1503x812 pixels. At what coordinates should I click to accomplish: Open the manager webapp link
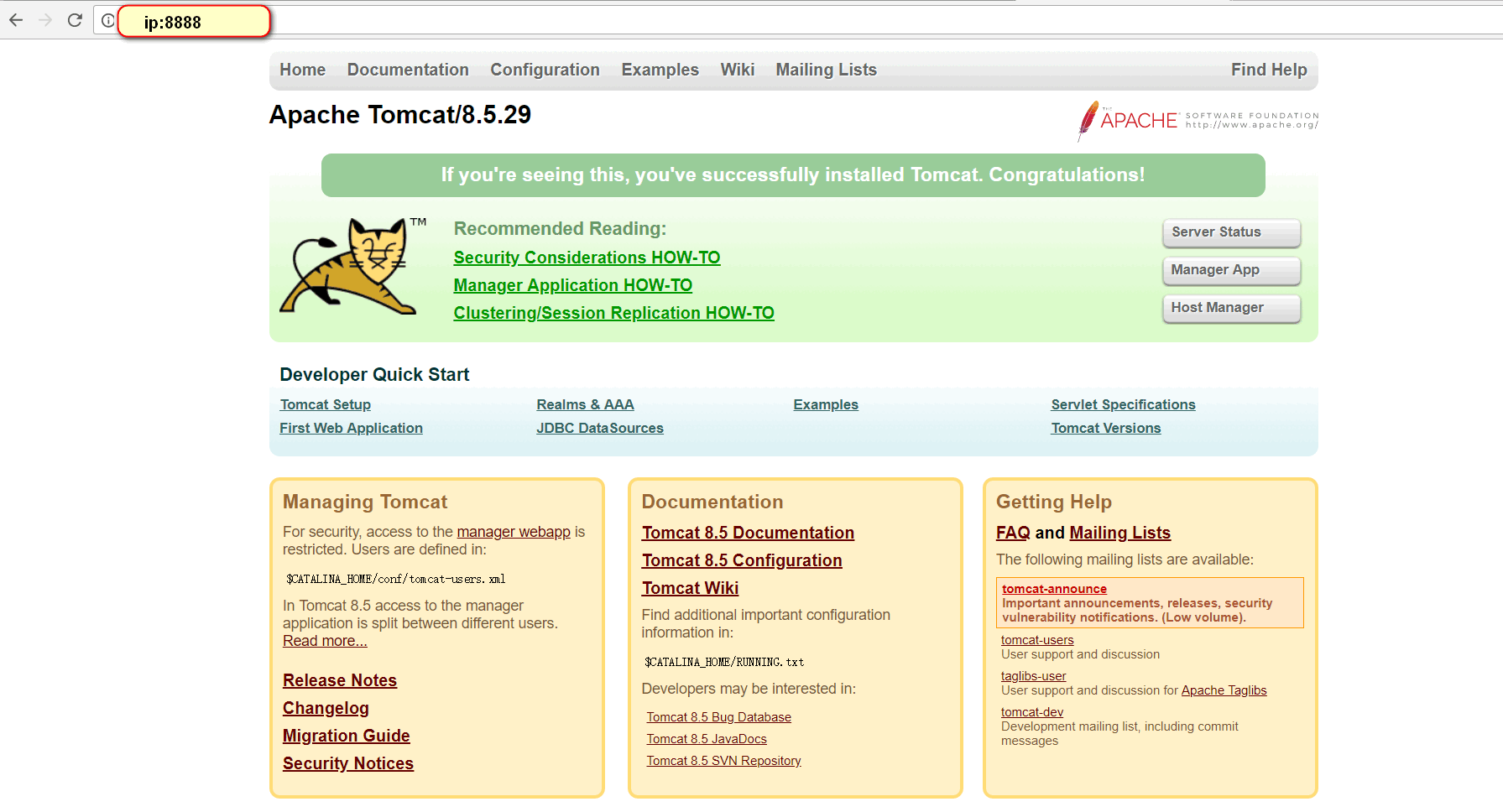[x=514, y=532]
